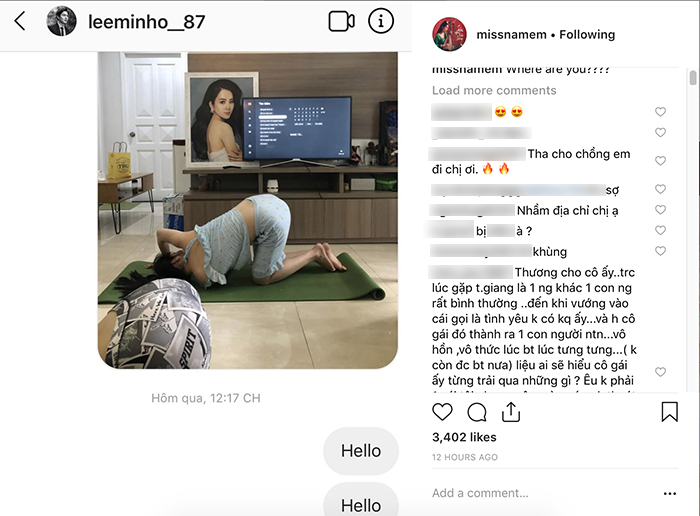The height and width of the screenshot is (516, 700).
Task: Save the post with the bookmark icon
Action: (x=670, y=412)
